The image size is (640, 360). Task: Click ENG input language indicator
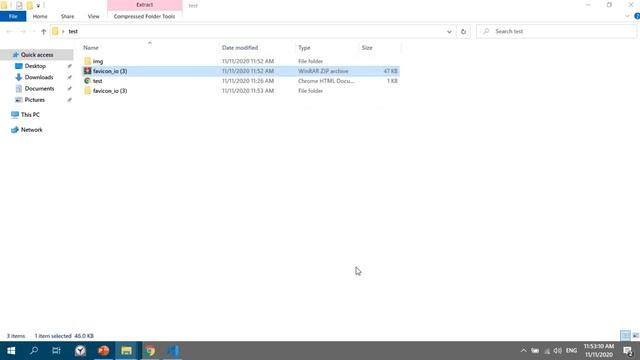point(571,351)
